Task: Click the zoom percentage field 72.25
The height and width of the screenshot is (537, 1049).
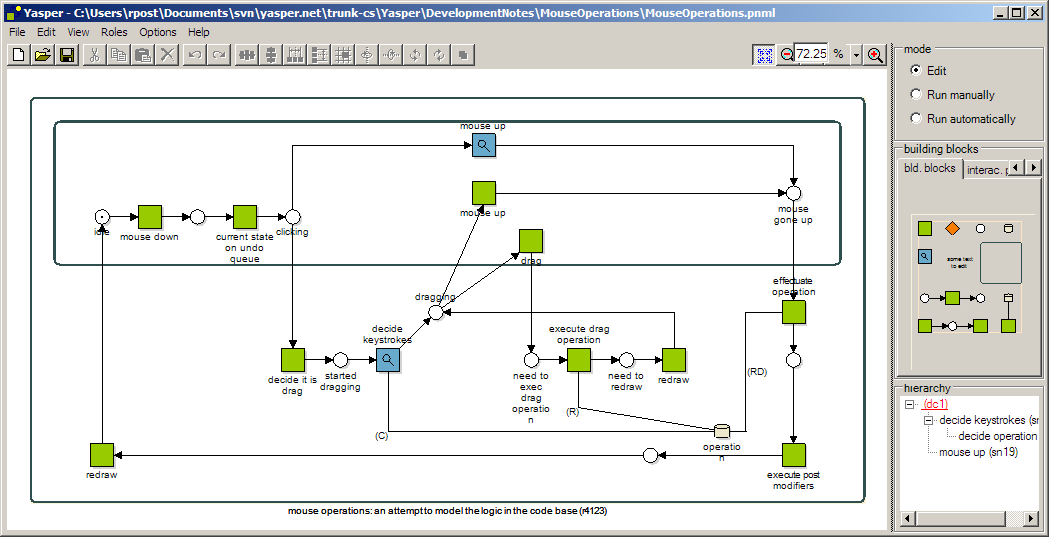Action: [x=812, y=54]
